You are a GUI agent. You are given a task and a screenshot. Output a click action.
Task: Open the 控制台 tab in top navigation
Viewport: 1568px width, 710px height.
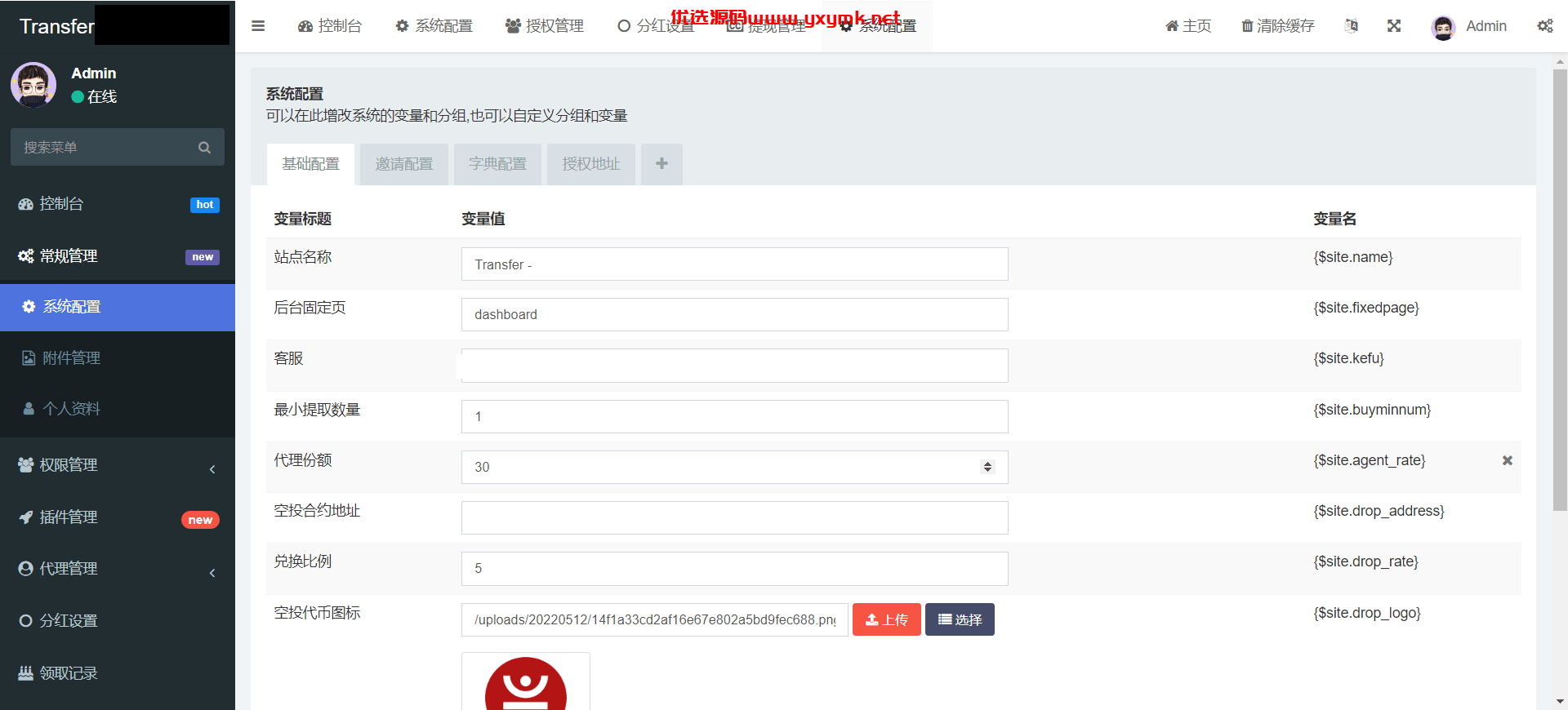[x=330, y=26]
